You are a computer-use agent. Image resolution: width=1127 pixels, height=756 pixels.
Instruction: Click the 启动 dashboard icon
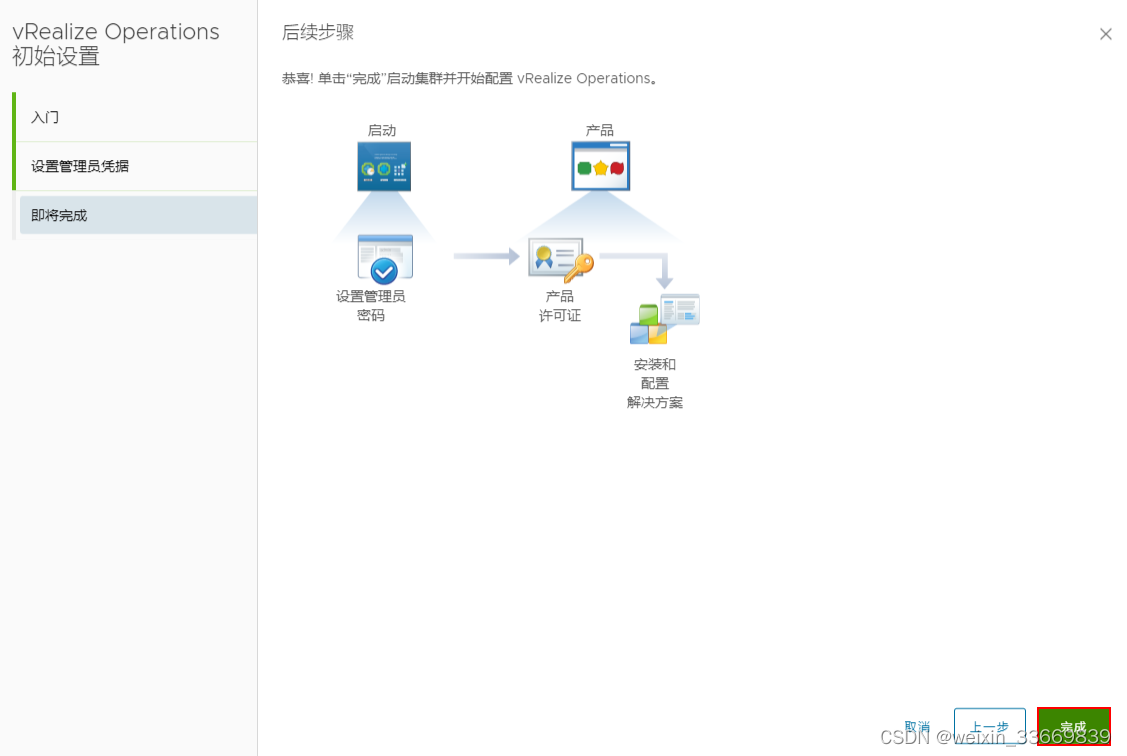point(384,166)
